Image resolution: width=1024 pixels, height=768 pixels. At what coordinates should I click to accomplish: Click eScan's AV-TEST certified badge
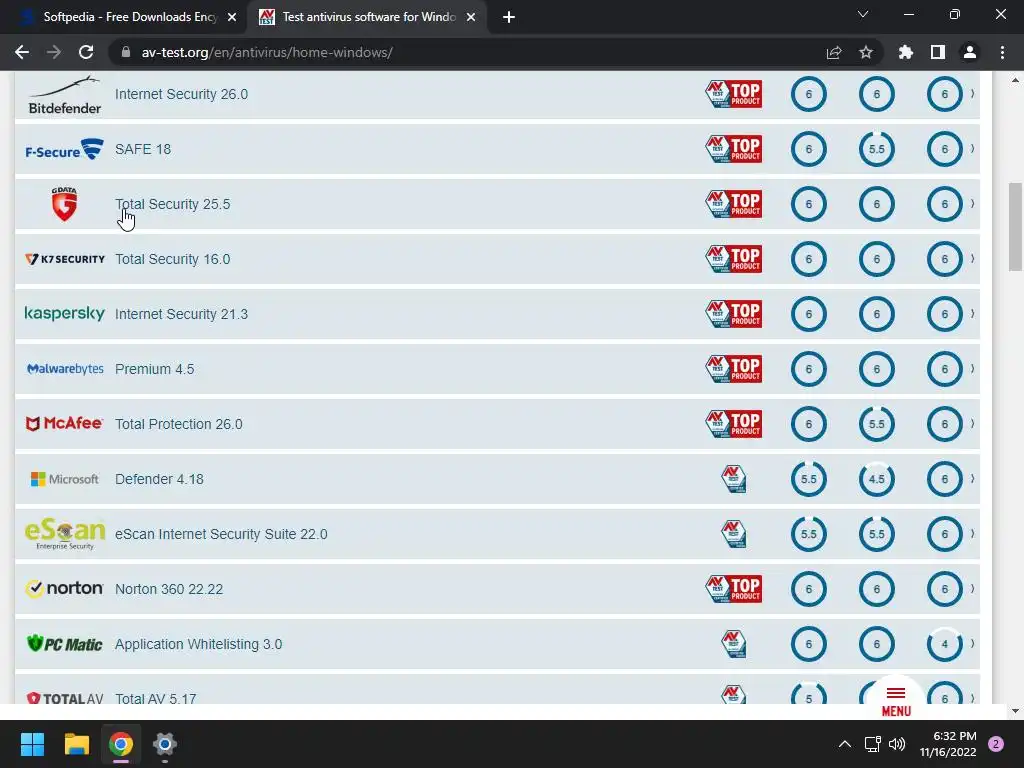733,534
